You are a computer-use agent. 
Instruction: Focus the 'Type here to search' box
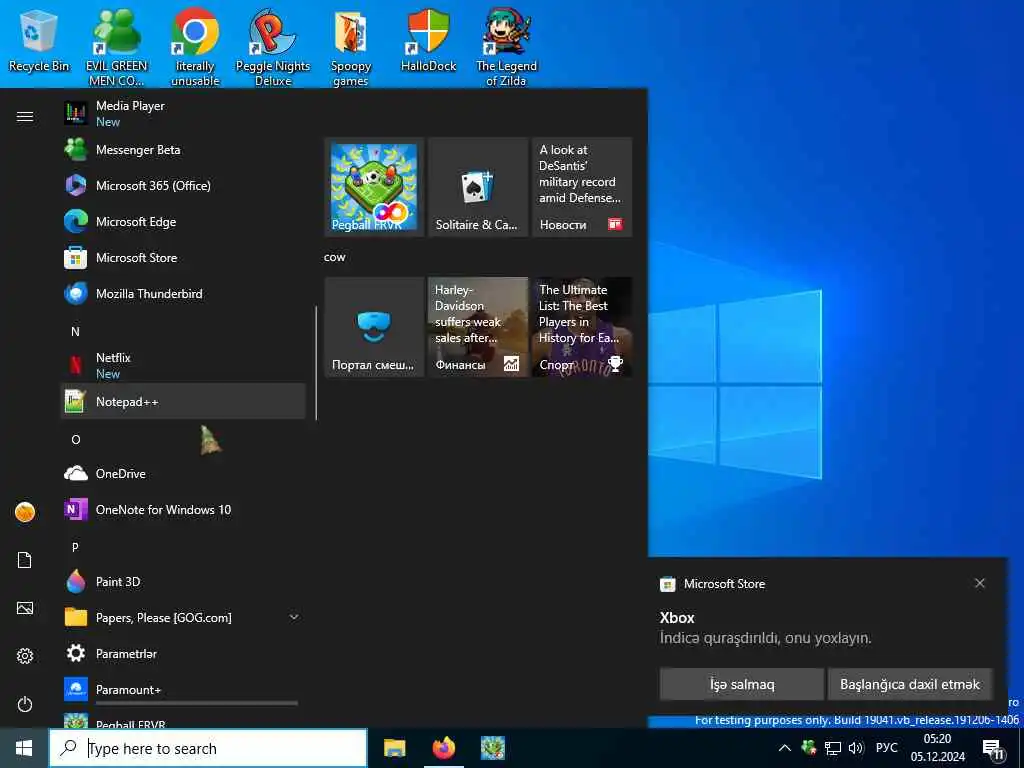[208, 748]
